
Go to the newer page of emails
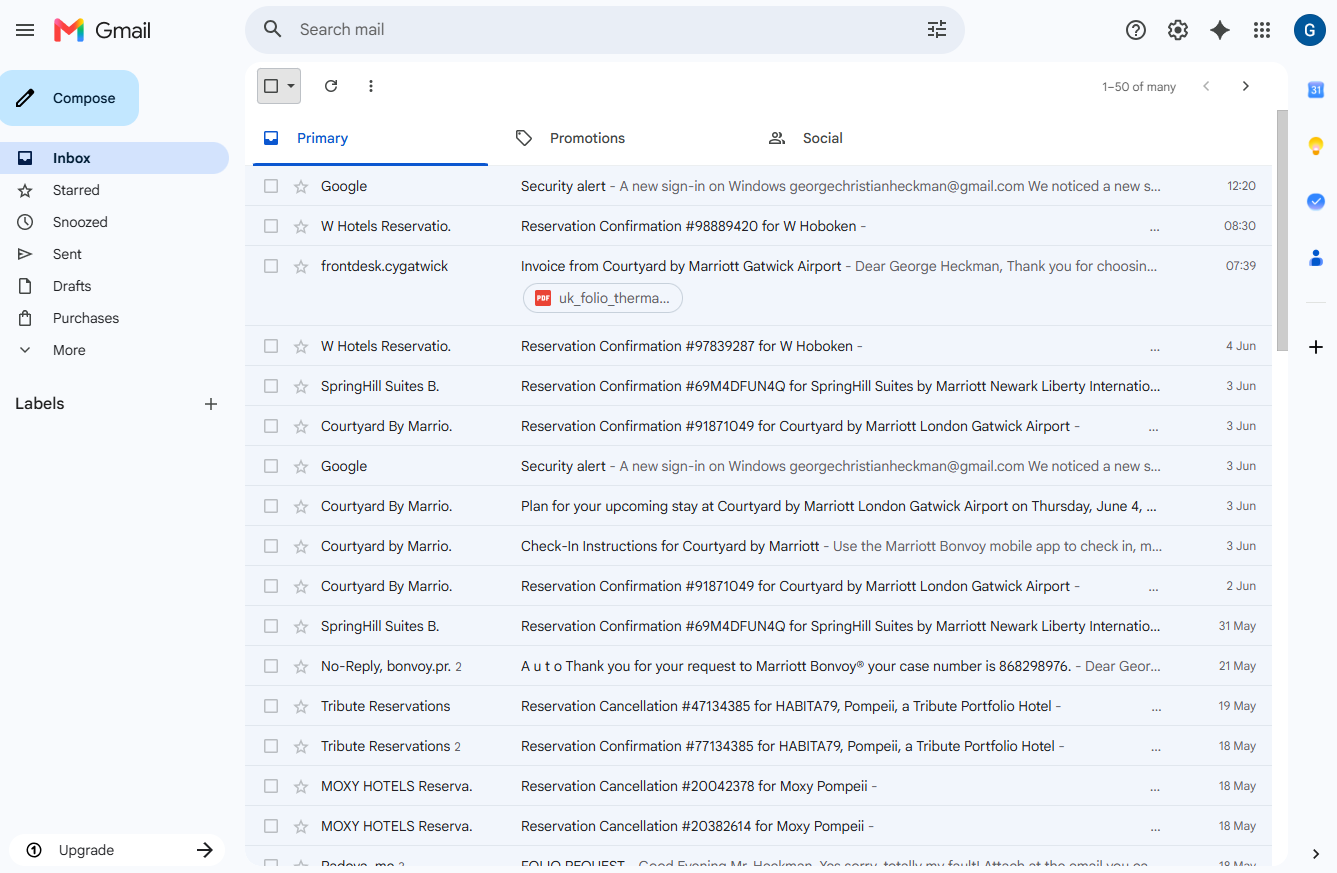pos(1206,86)
